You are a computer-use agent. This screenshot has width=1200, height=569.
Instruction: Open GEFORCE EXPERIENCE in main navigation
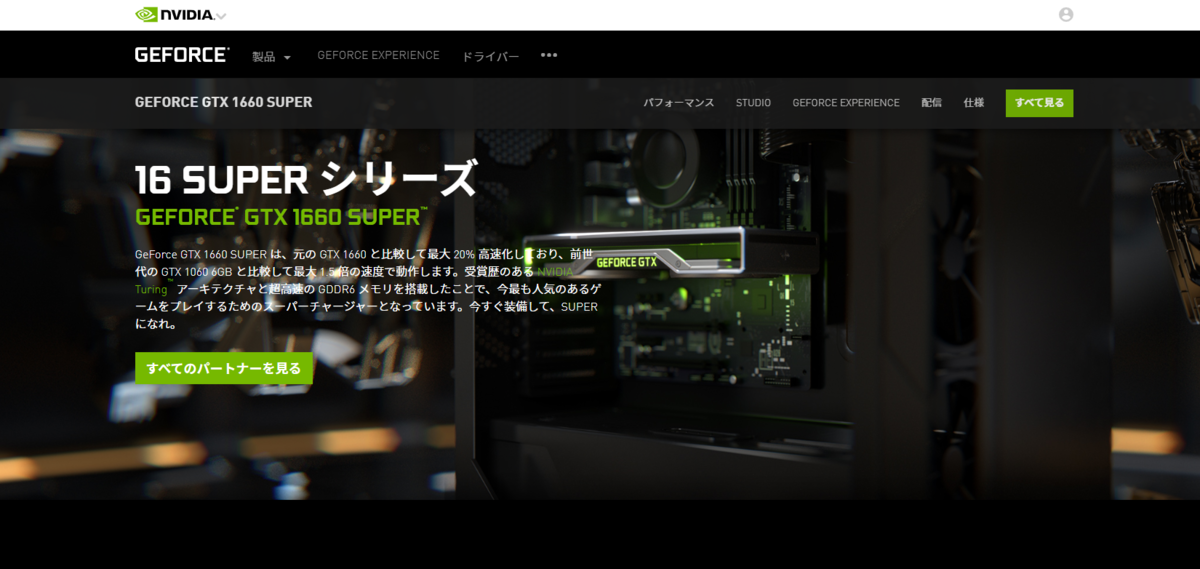point(378,55)
